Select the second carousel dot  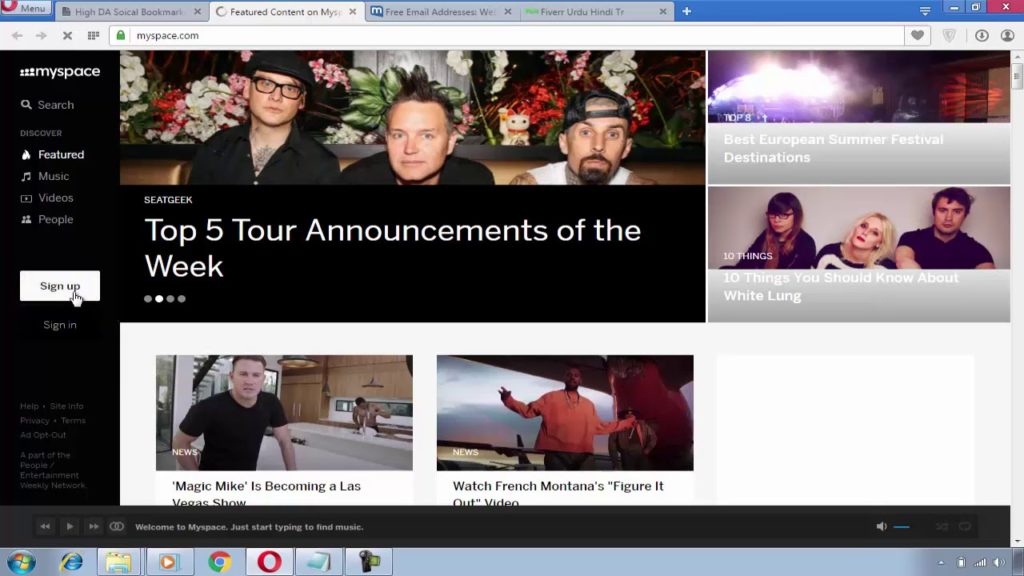pyautogui.click(x=159, y=298)
